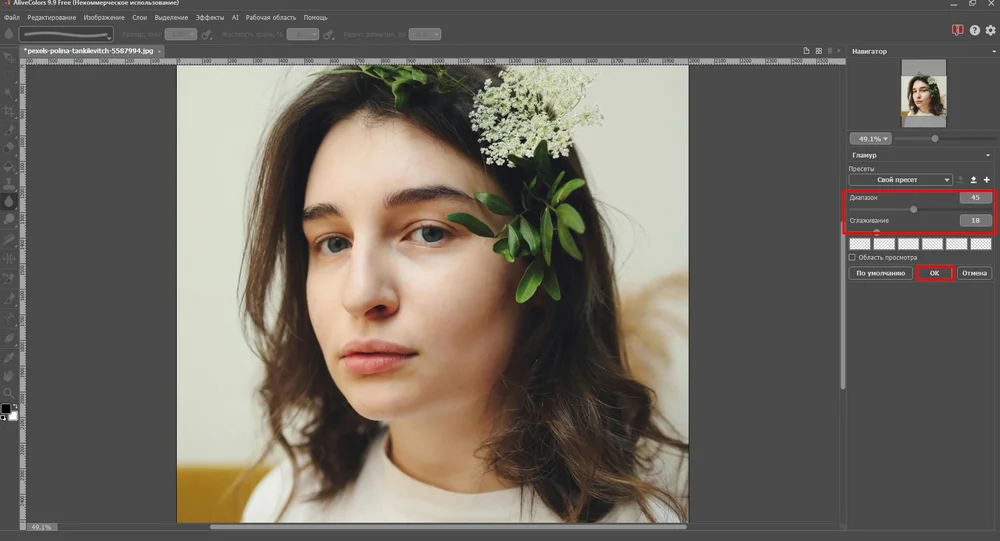The image size is (1000, 541).
Task: Click the 49.1% status bar zoom value
Action: click(41, 528)
